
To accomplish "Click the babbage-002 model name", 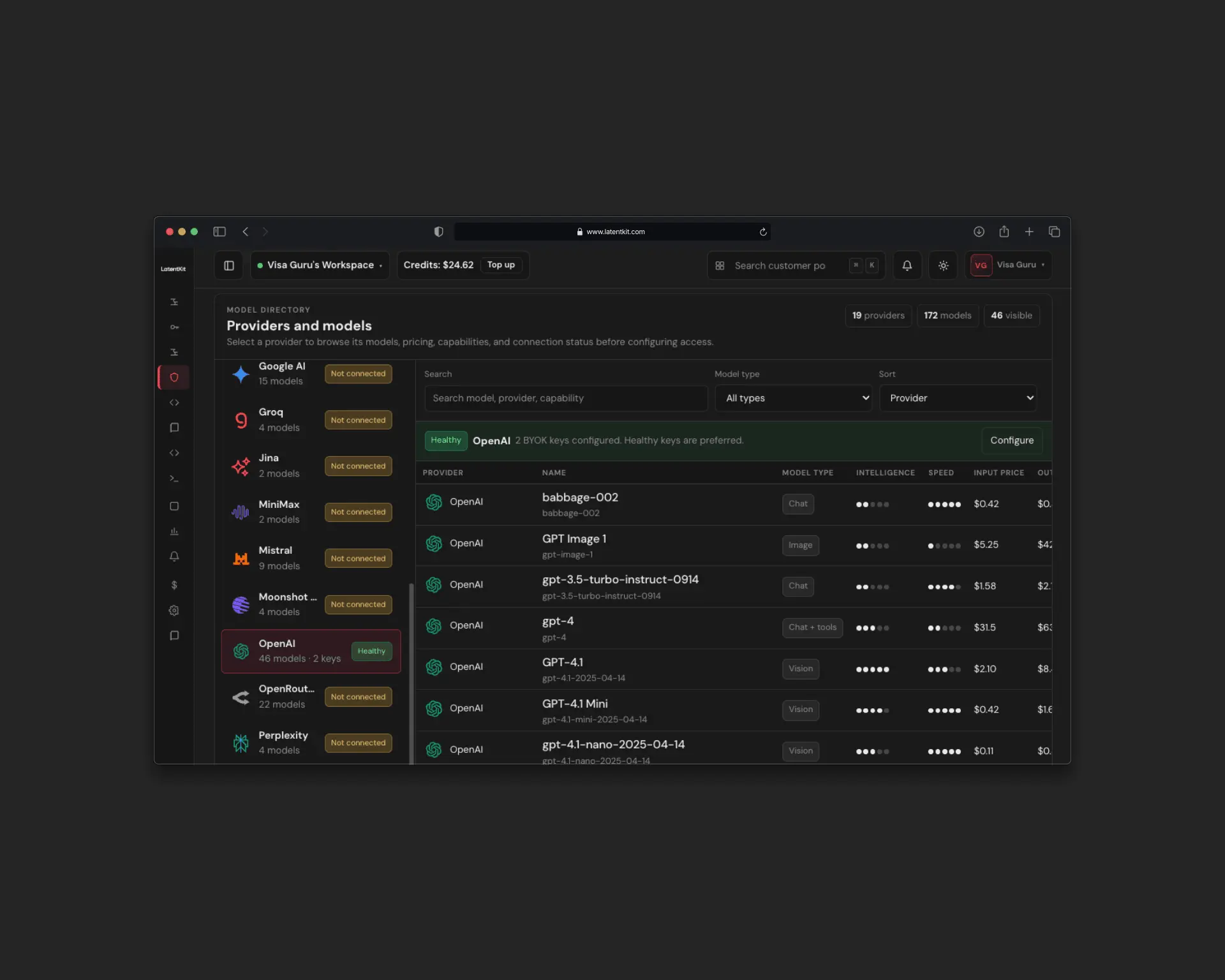I will coord(580,498).
